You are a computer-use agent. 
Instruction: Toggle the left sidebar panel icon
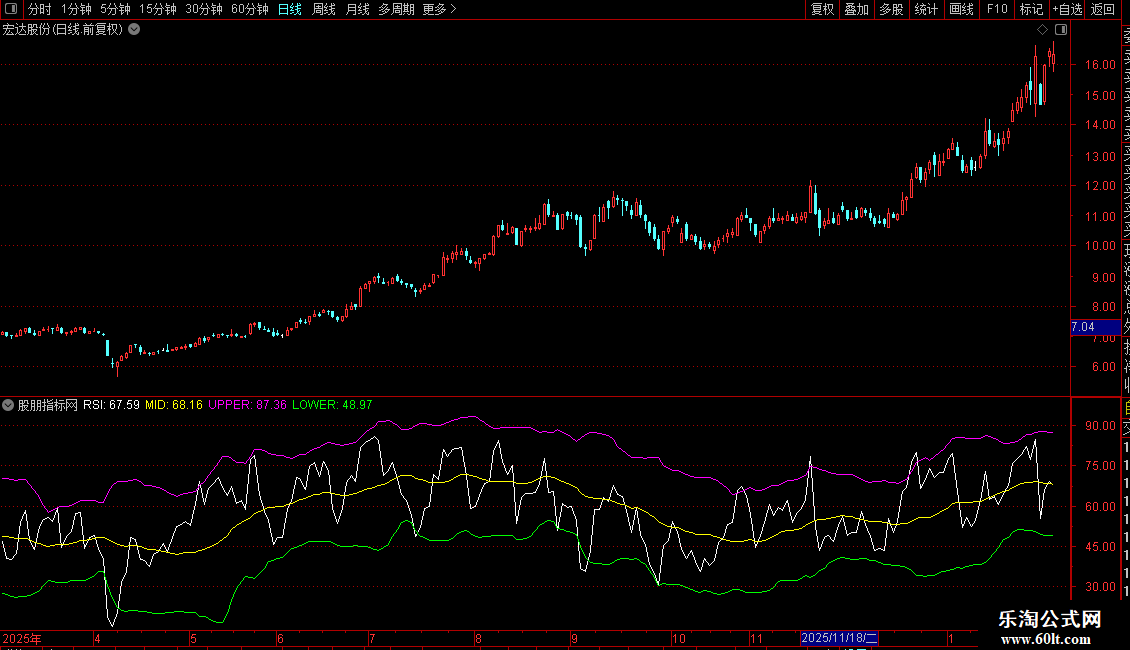click(11, 9)
